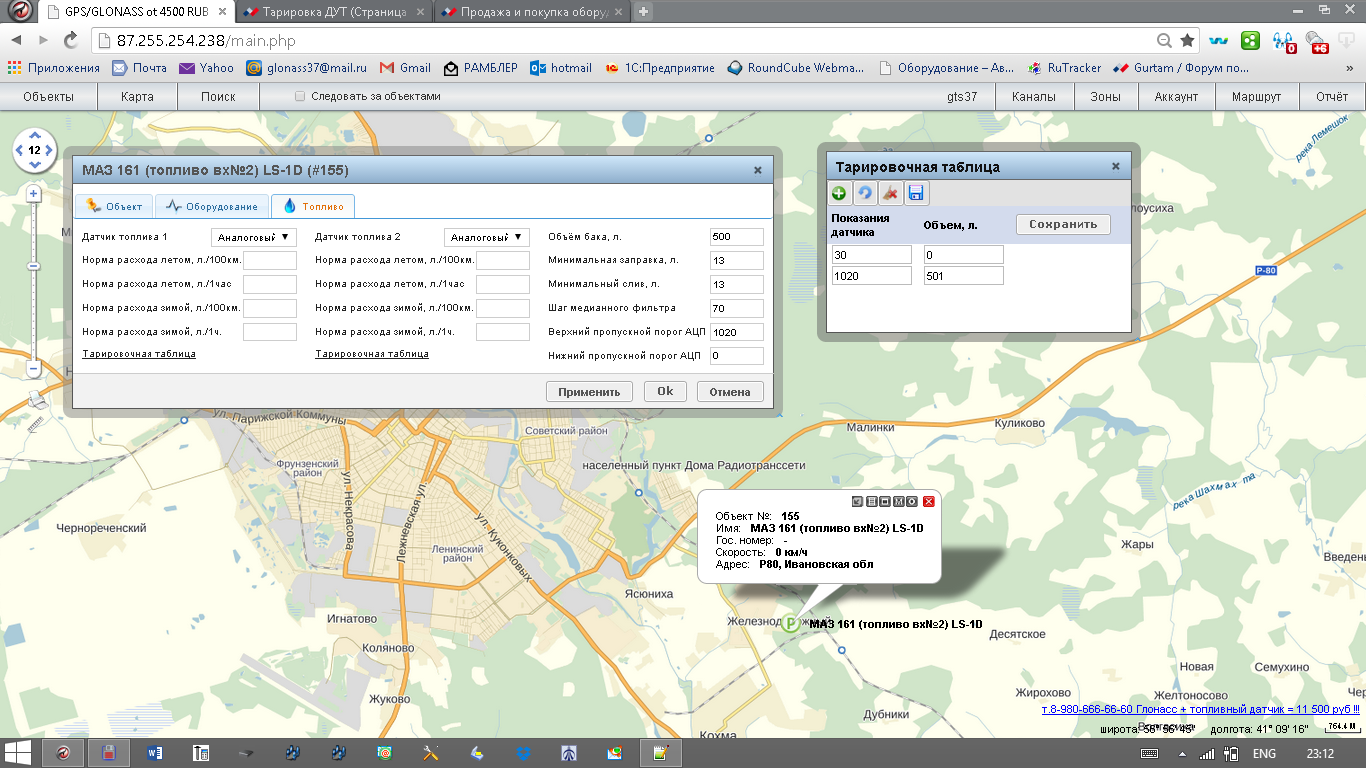Click the blue undo arrow in calibration table

tap(865, 193)
